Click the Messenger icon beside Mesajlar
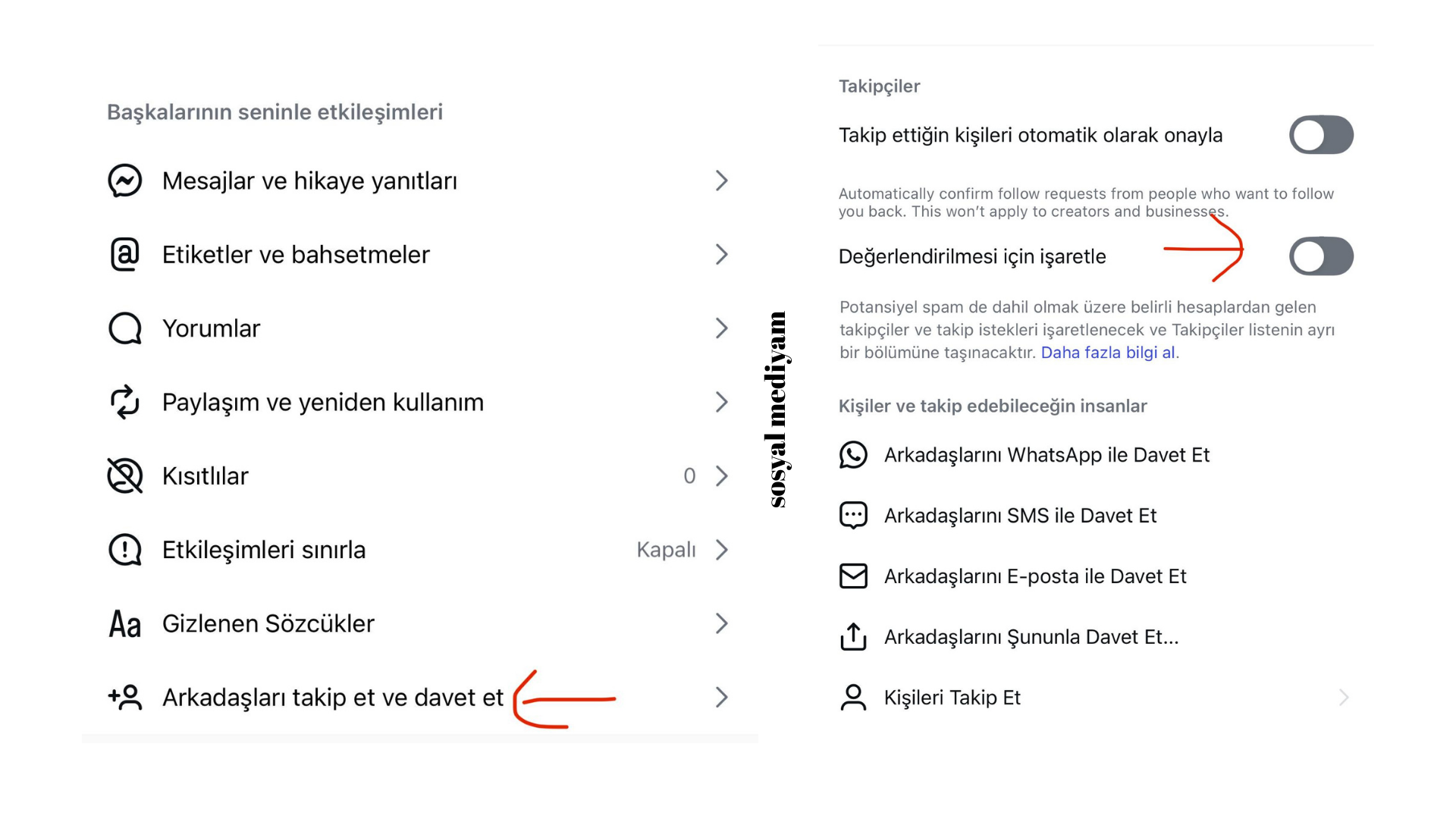This screenshot has height=819, width=1456. 125,180
